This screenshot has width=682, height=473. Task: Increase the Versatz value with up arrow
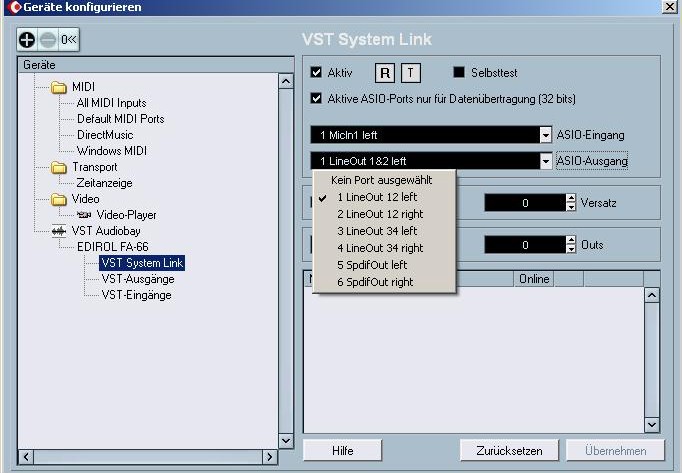click(x=571, y=198)
